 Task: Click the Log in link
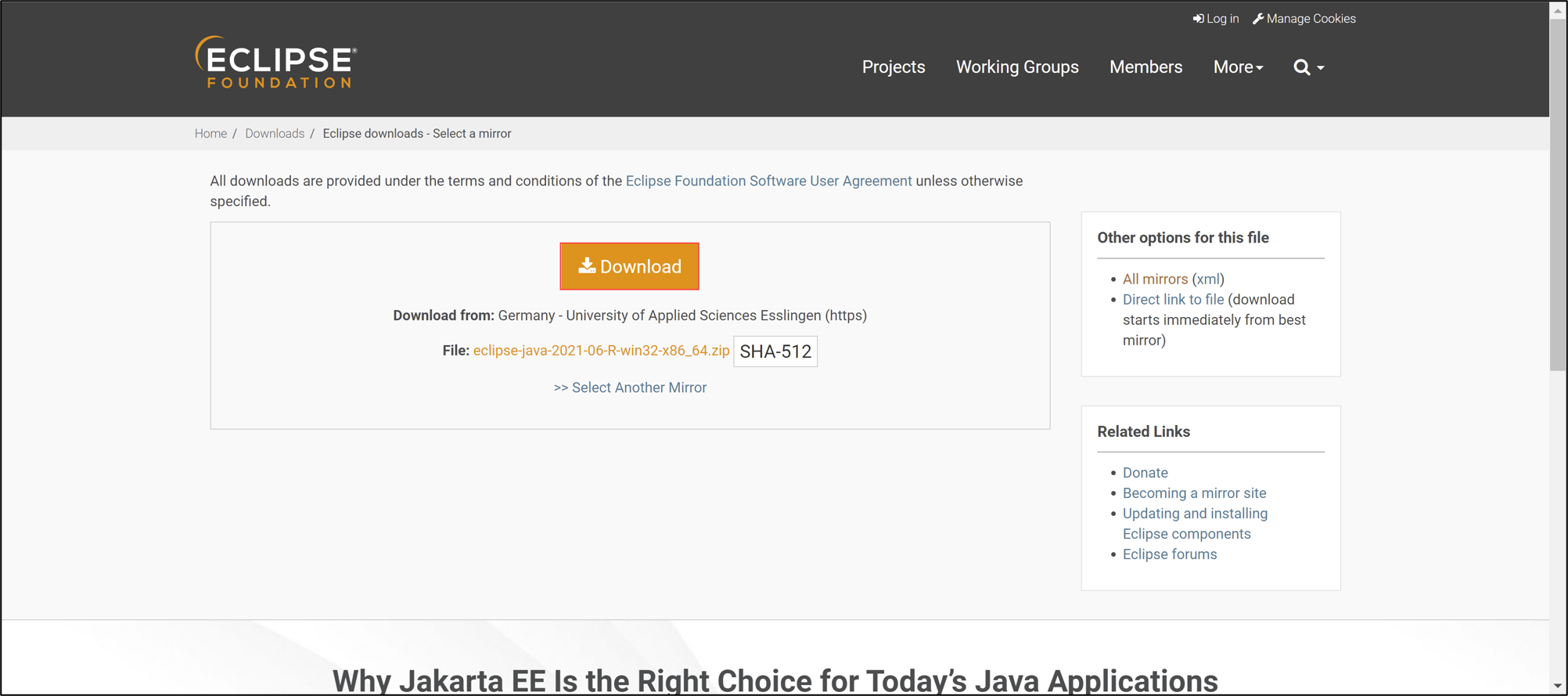(x=1216, y=19)
